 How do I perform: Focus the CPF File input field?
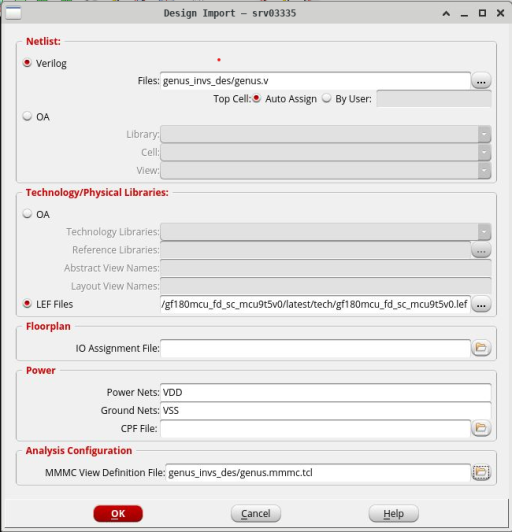(x=315, y=429)
